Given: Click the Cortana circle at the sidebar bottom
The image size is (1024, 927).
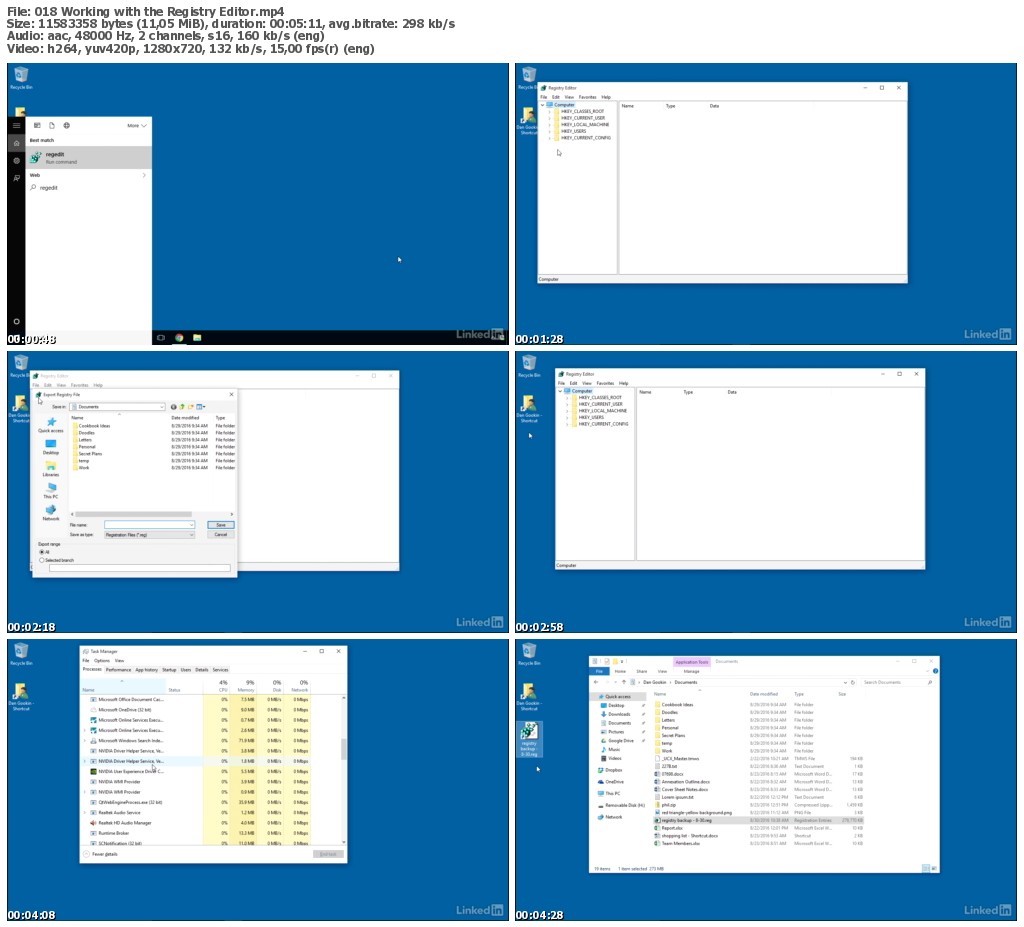Looking at the screenshot, I should [x=16, y=321].
